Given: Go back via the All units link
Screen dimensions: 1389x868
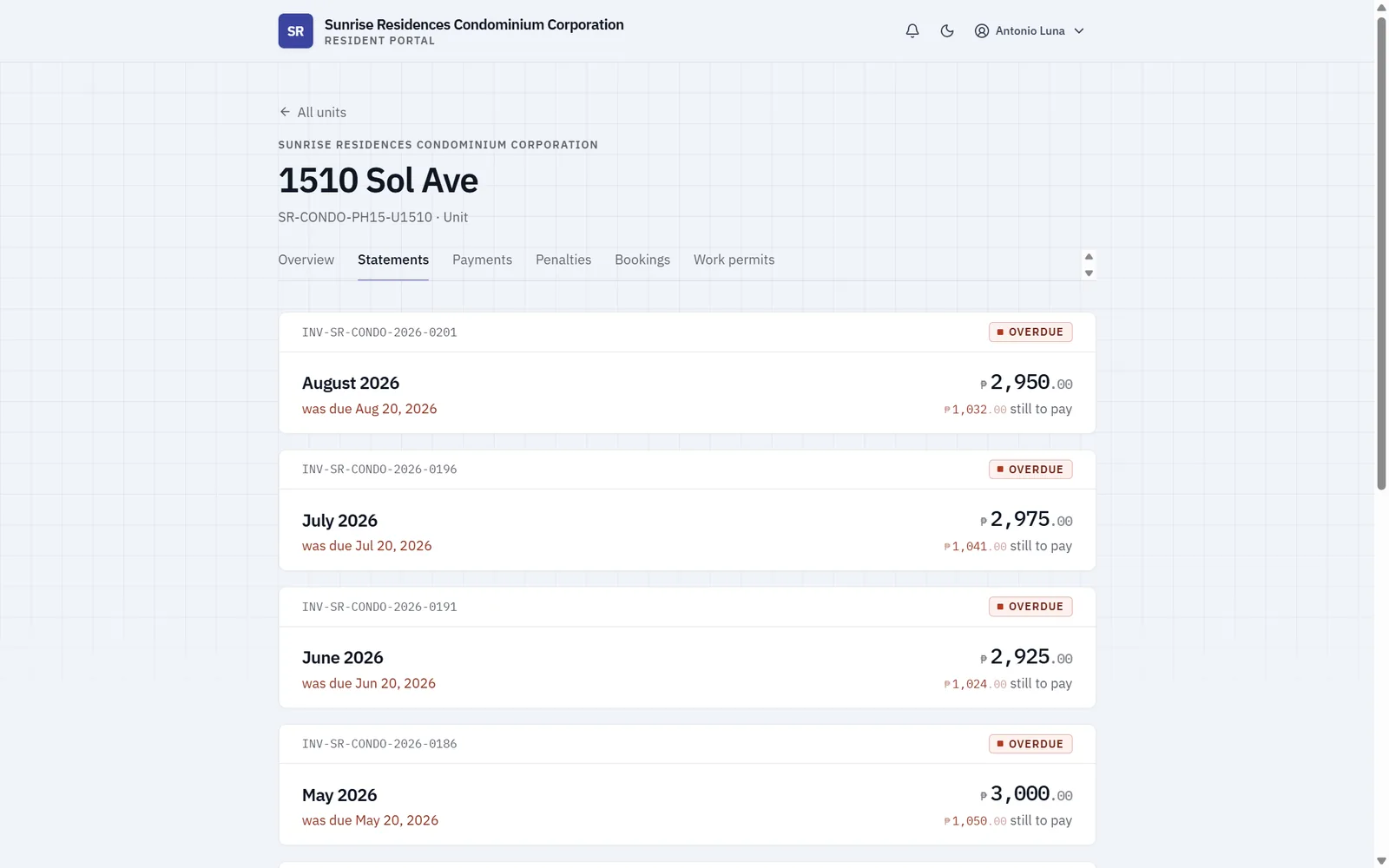Looking at the screenshot, I should [x=313, y=112].
